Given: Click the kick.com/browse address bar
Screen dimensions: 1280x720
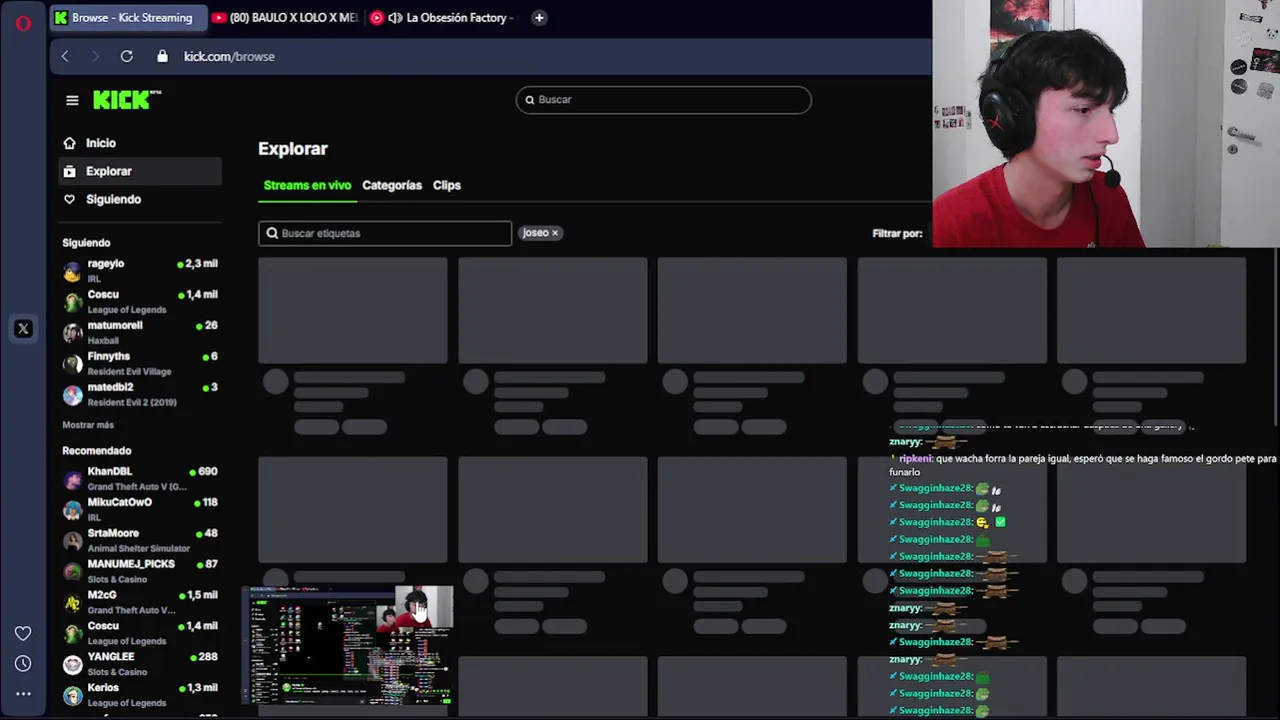Looking at the screenshot, I should pyautogui.click(x=229, y=57).
